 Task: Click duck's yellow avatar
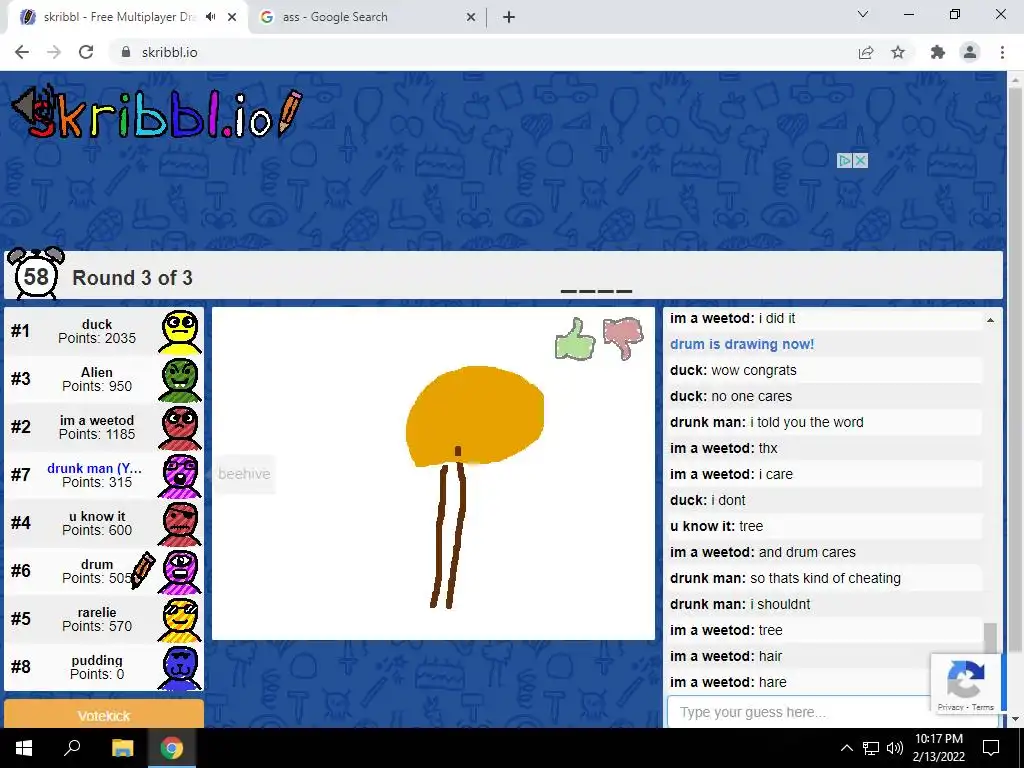[x=180, y=332]
